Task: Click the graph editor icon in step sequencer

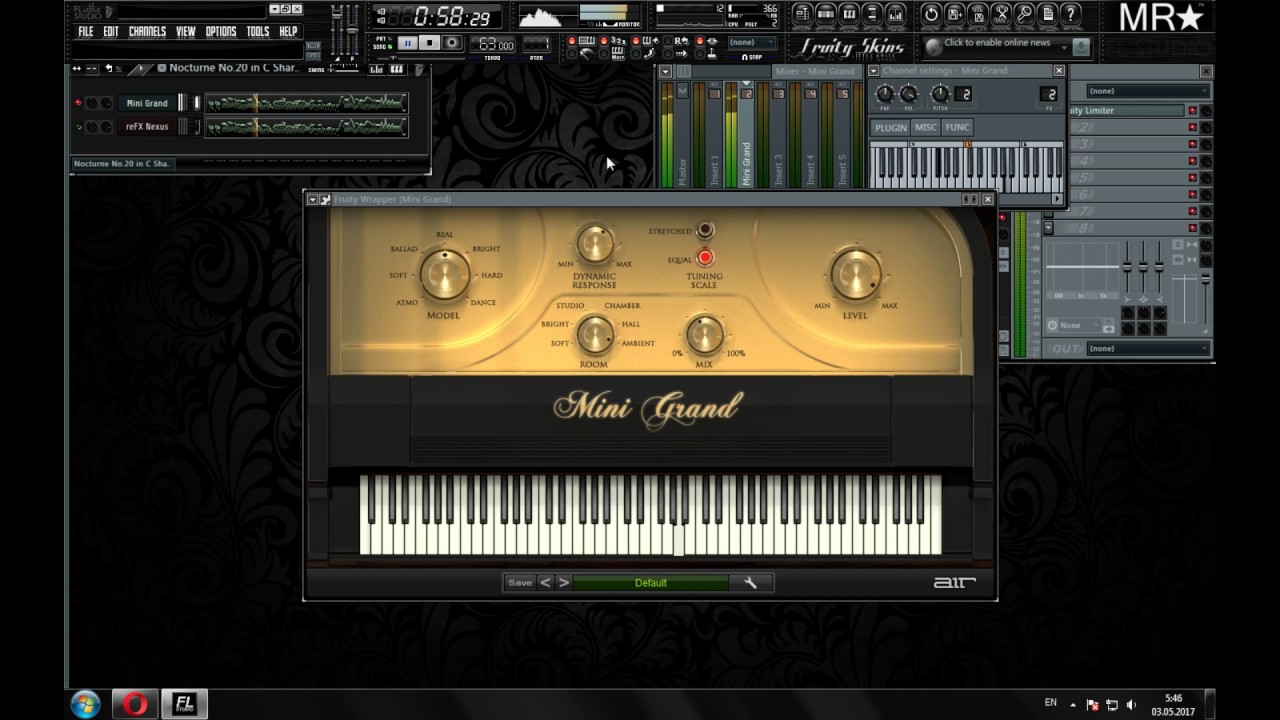Action: [x=376, y=70]
